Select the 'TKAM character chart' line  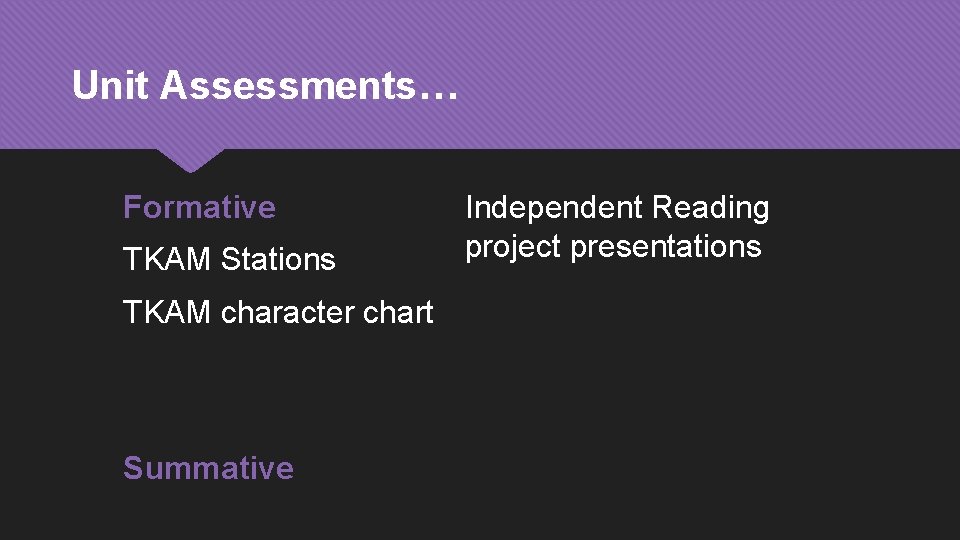(277, 313)
